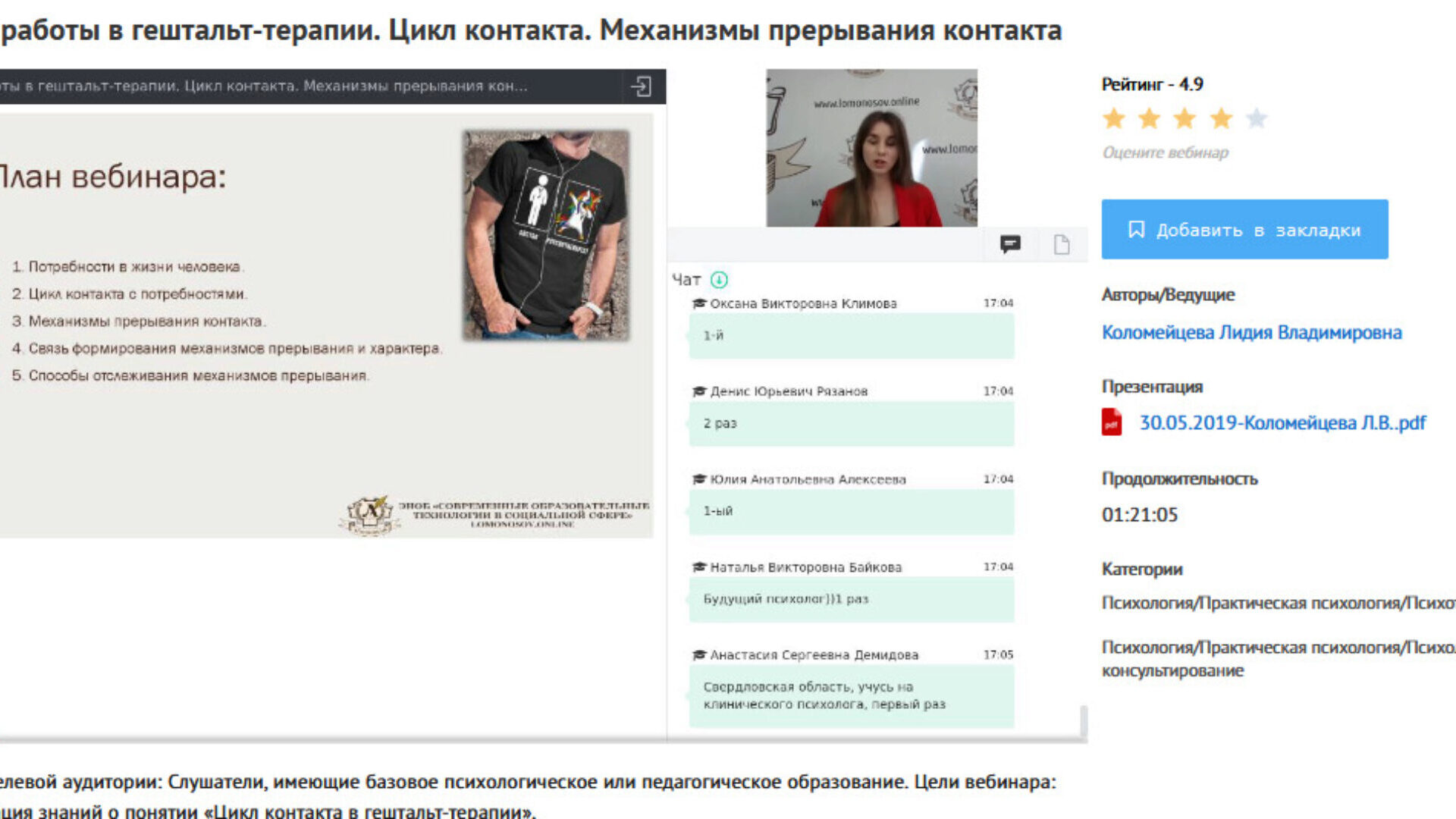Click the presenter webcam video
This screenshot has height=819, width=1456.
871,148
